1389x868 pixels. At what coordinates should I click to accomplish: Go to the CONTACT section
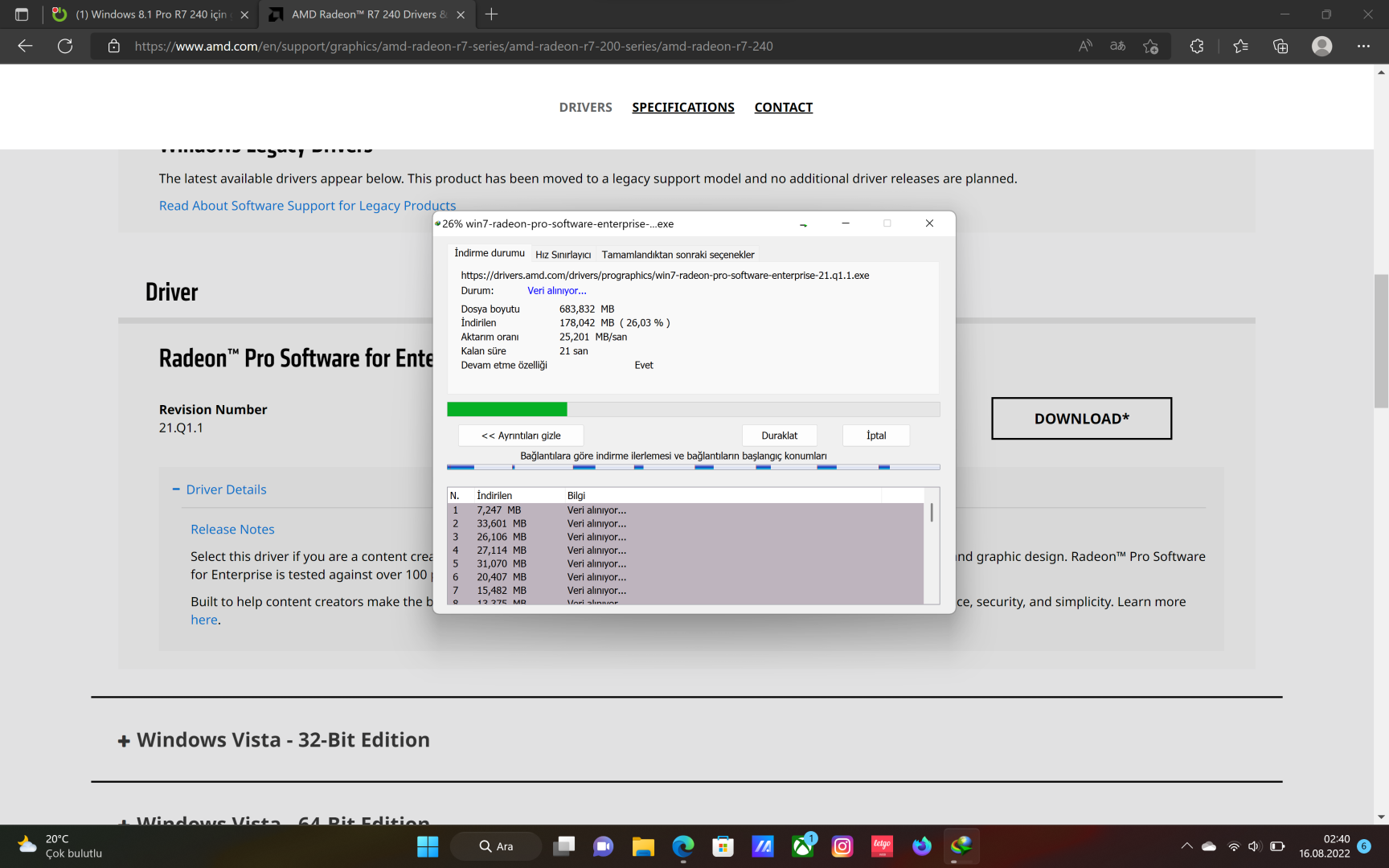tap(784, 107)
